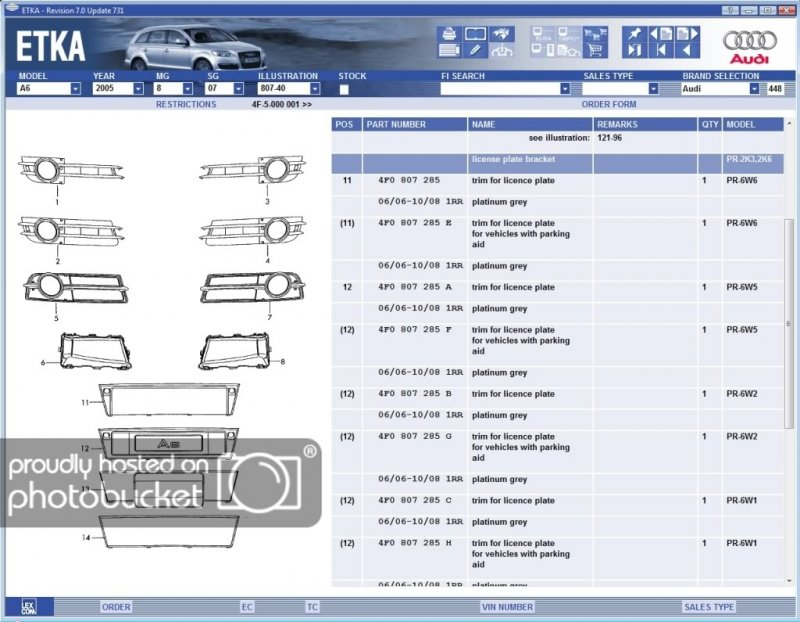Image resolution: width=800 pixels, height=622 pixels.
Task: Open the shopping cart icon
Action: tap(595, 50)
